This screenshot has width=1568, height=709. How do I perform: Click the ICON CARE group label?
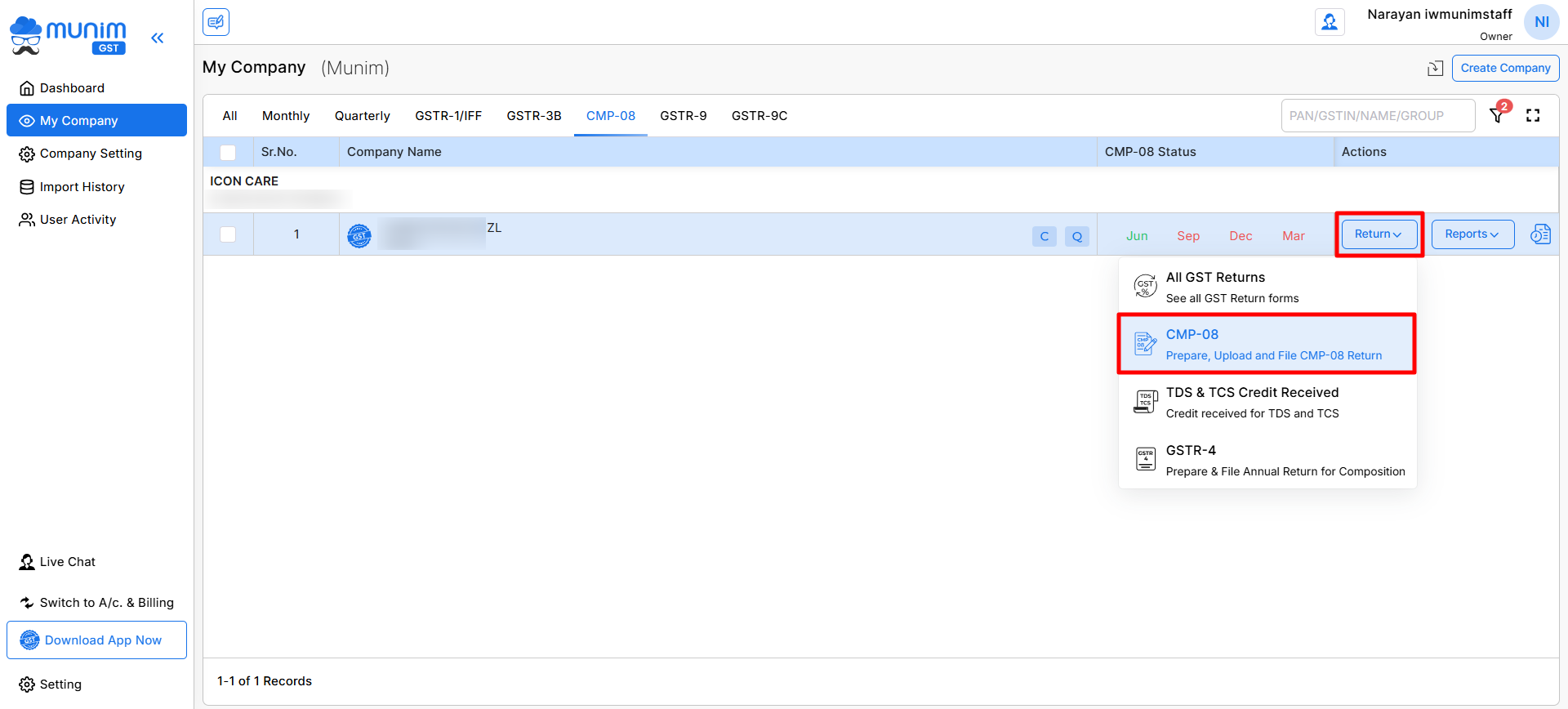[x=244, y=181]
